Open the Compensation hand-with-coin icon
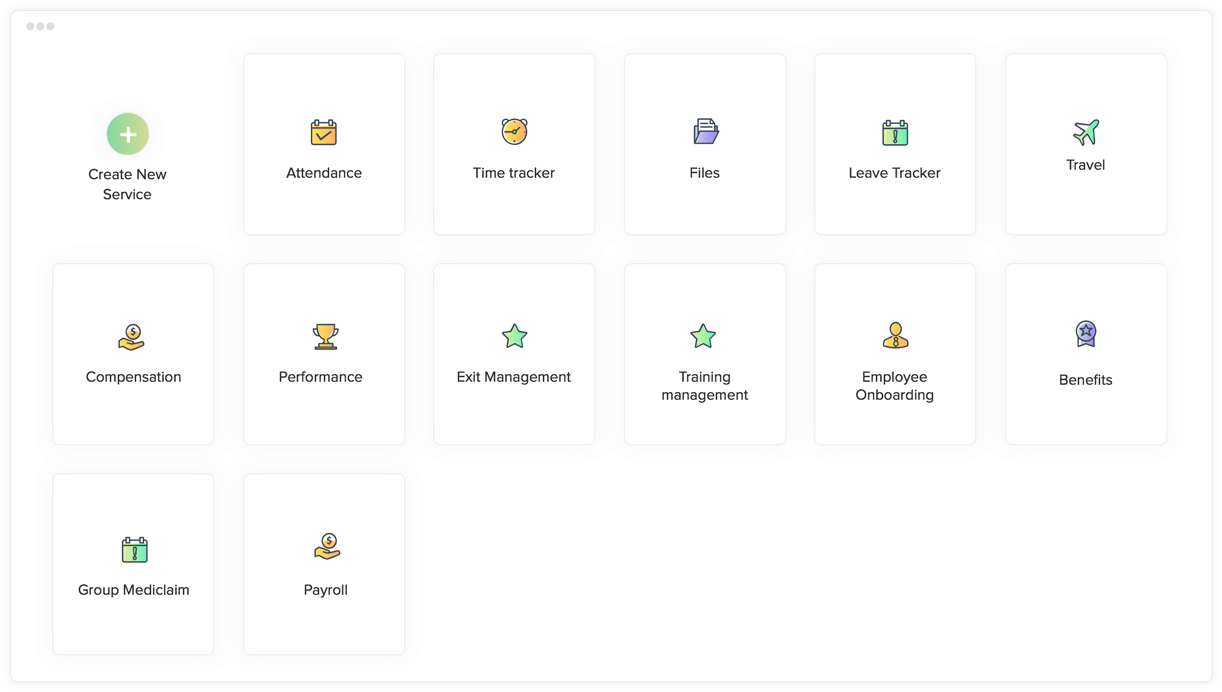 (132, 337)
